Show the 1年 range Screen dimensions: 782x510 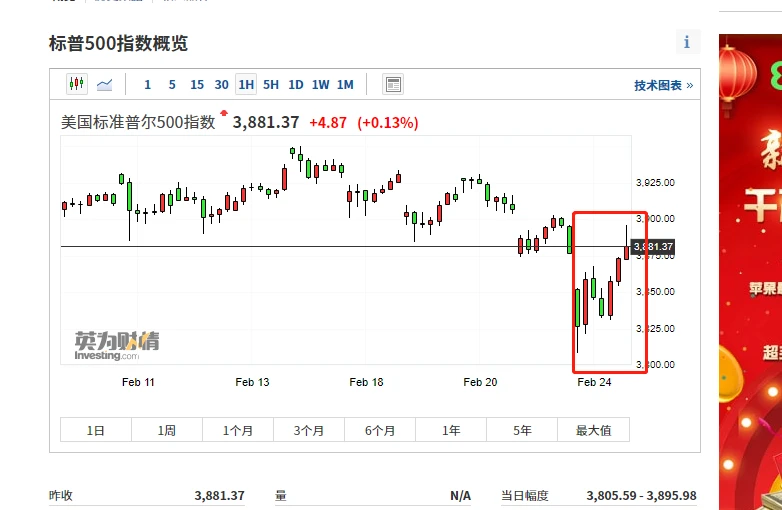tap(451, 430)
